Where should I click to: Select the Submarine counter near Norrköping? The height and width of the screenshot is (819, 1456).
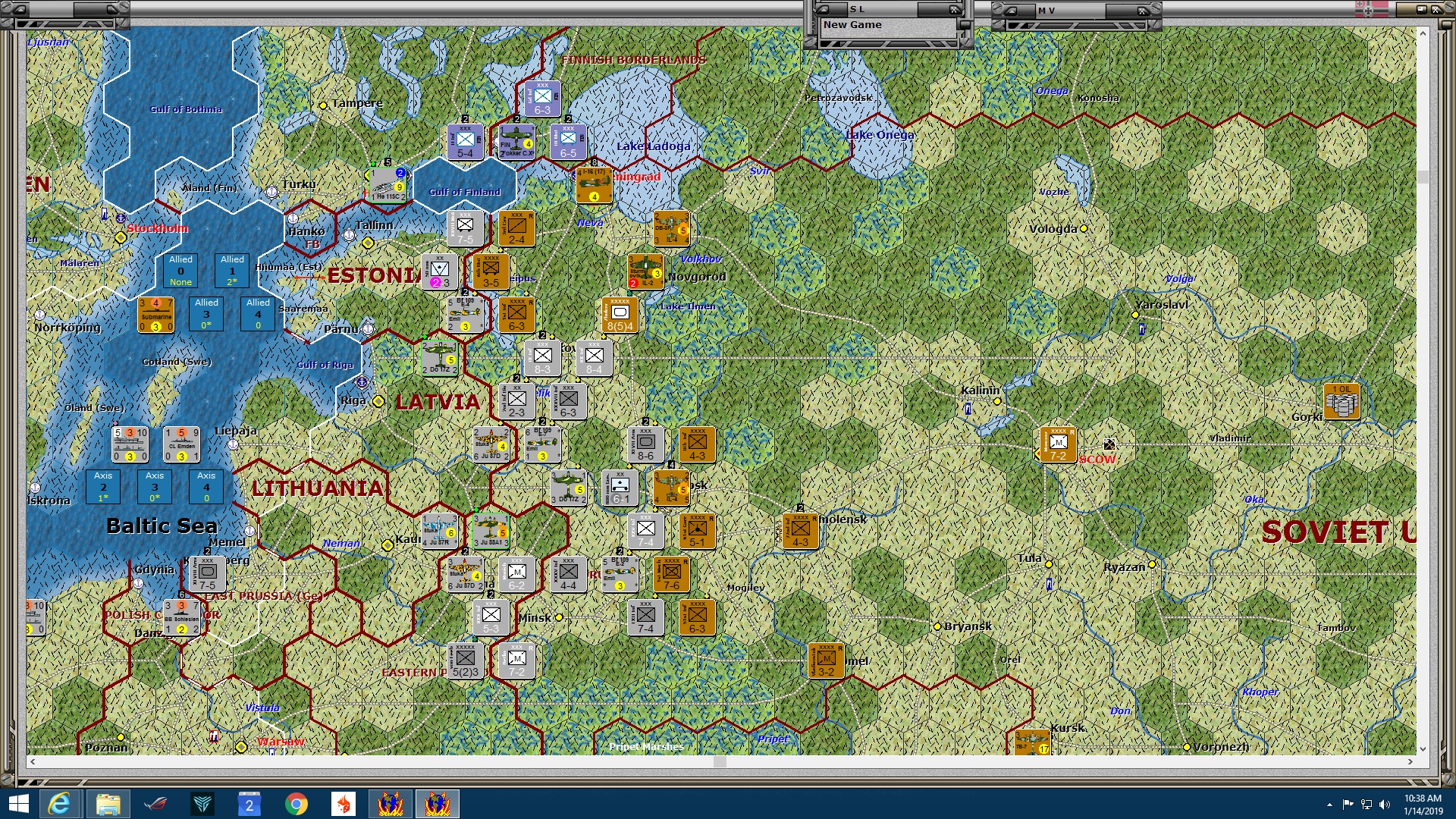coord(155,313)
